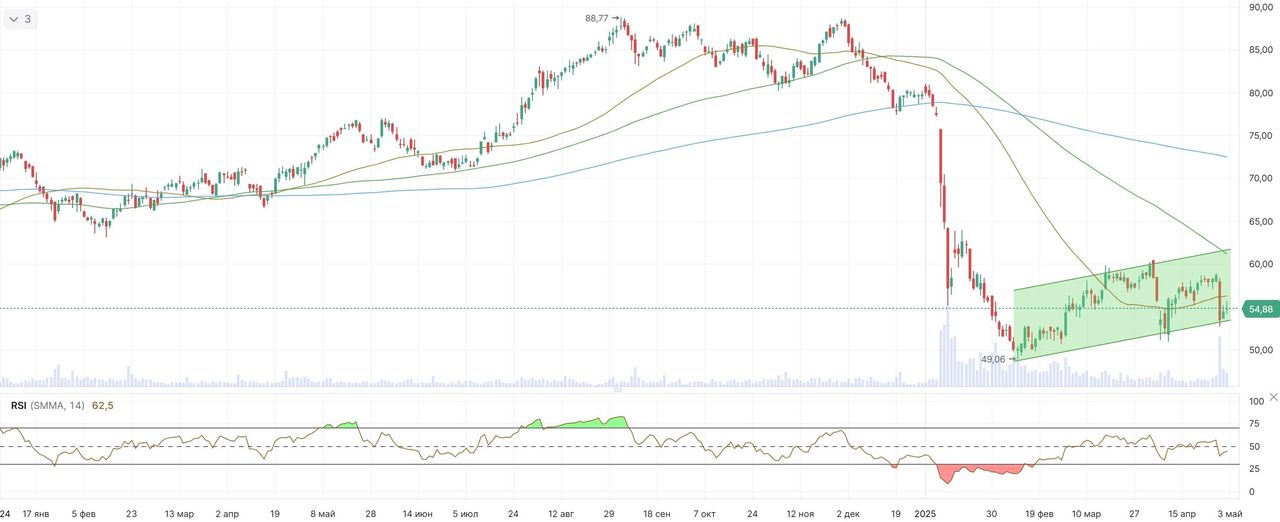1280x522 pixels.
Task: Close the RSI indicator panel
Action: (1272, 397)
